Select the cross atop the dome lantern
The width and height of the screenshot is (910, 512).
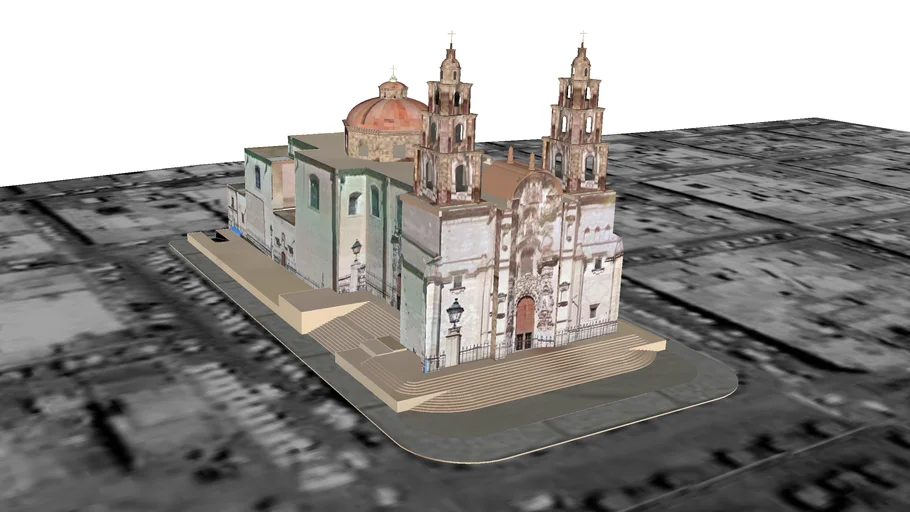click(x=393, y=73)
